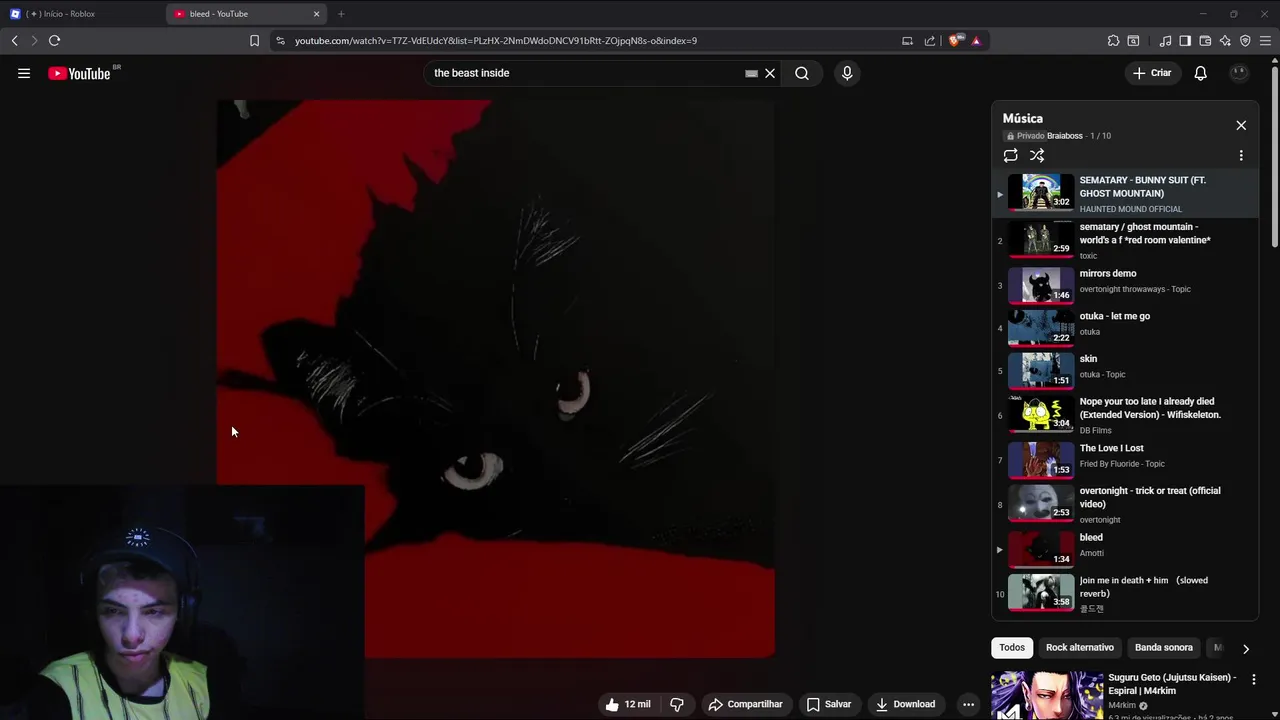The height and width of the screenshot is (720, 1280).
Task: Open Leo AI sparkle icon
Action: [1225, 41]
